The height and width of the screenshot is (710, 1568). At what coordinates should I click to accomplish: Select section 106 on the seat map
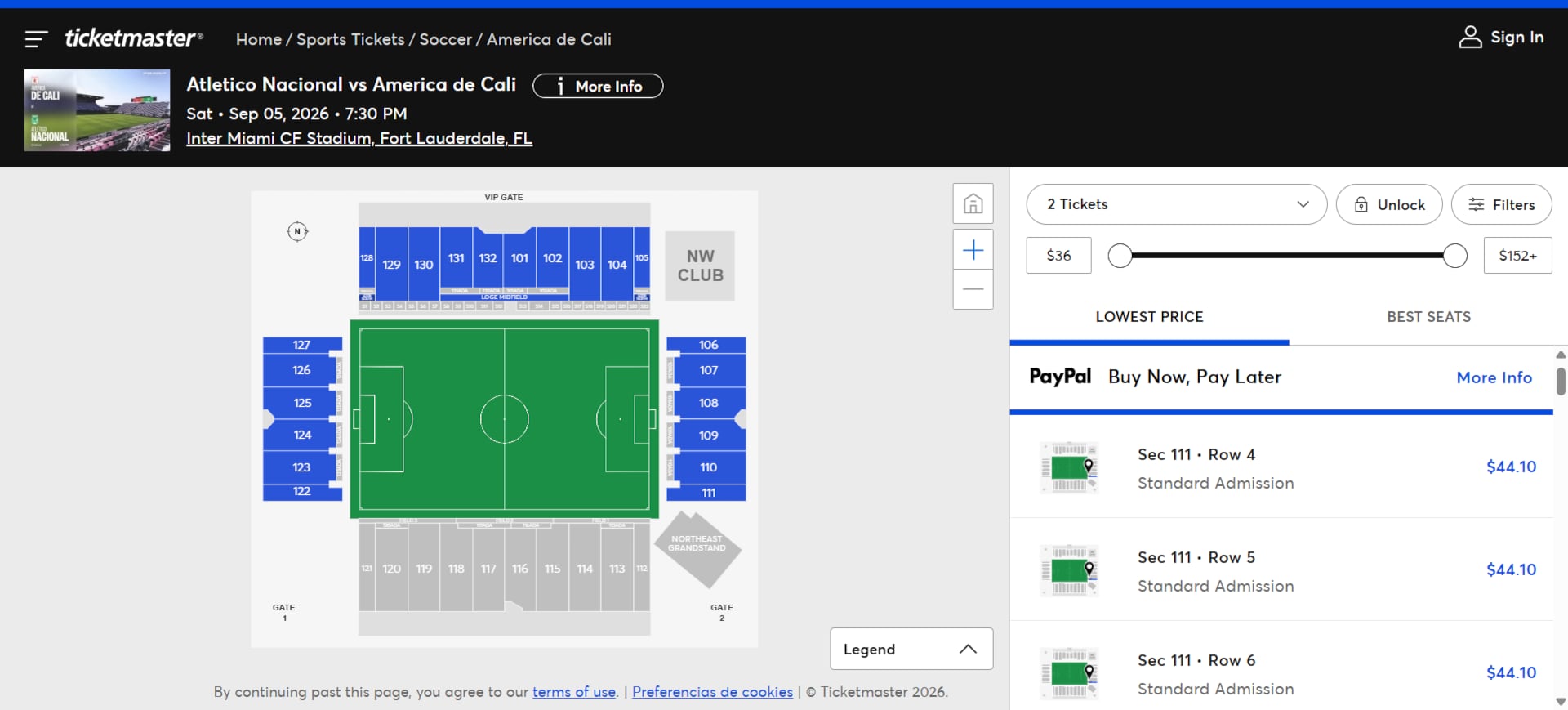pos(708,345)
